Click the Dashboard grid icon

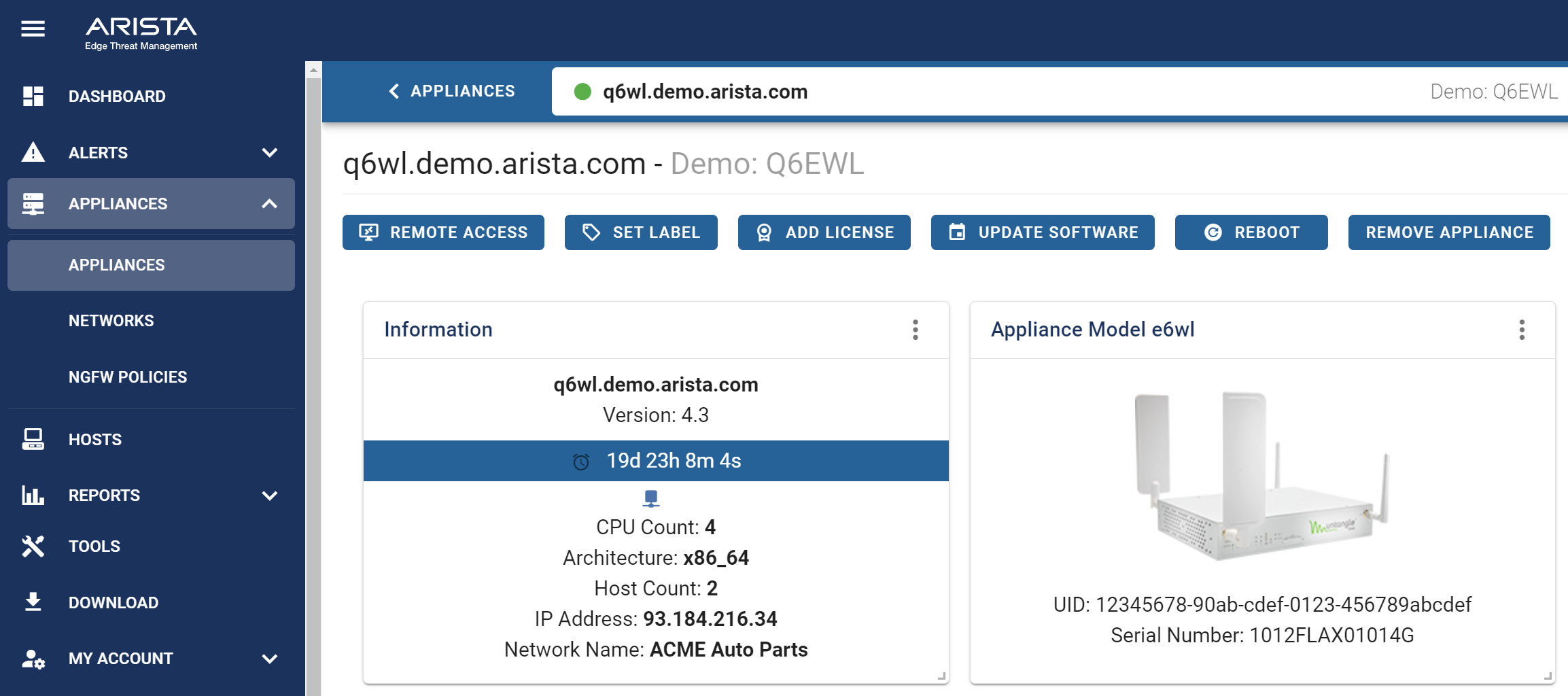pos(33,96)
